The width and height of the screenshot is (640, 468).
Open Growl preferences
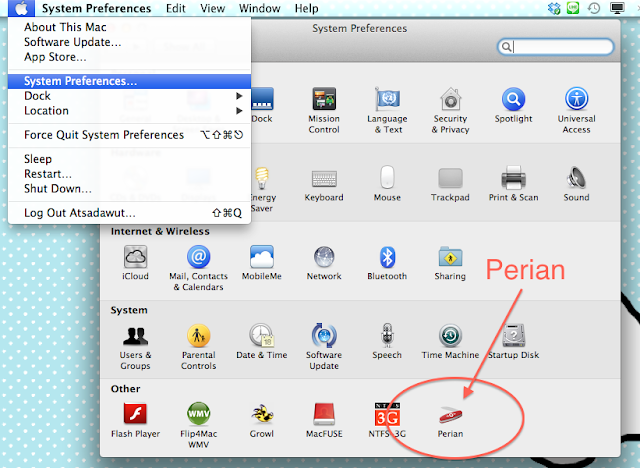click(262, 414)
